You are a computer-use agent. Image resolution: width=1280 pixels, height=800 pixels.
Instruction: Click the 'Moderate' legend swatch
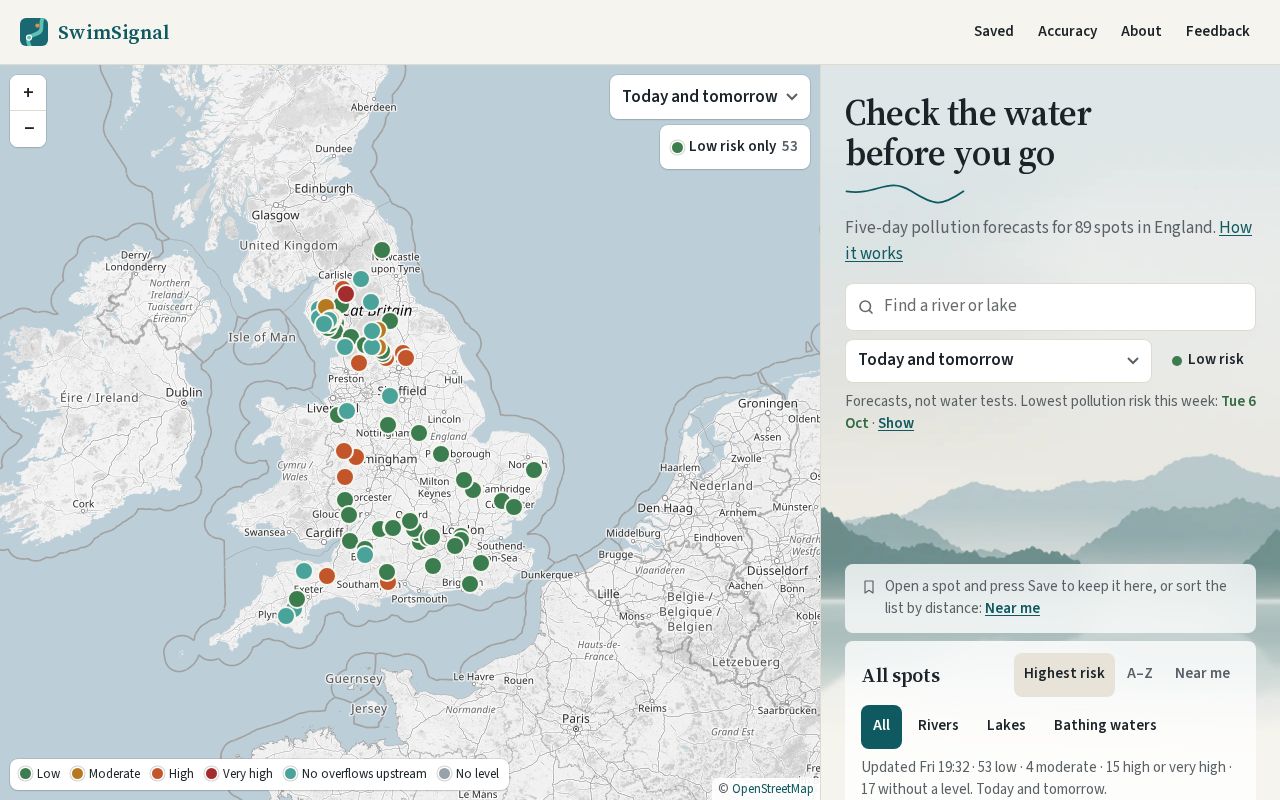click(77, 774)
